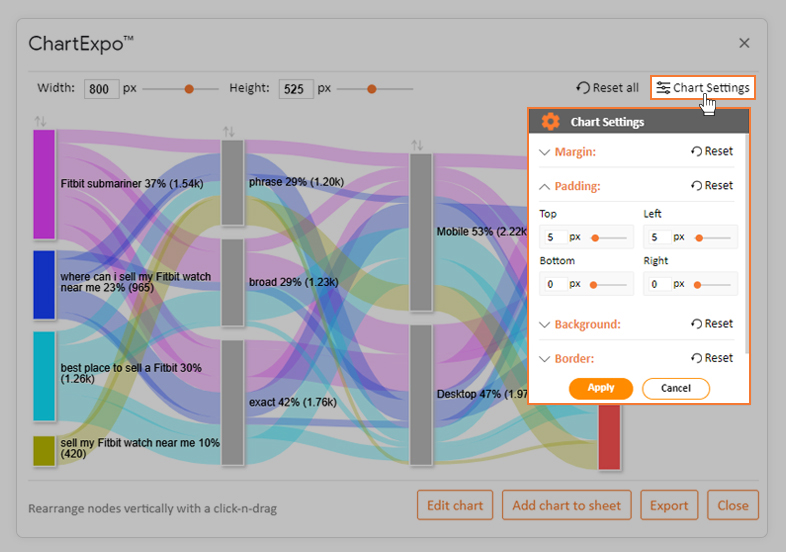Select the gray phrase node bar
Viewport: 786px width, 552px height.
233,182
